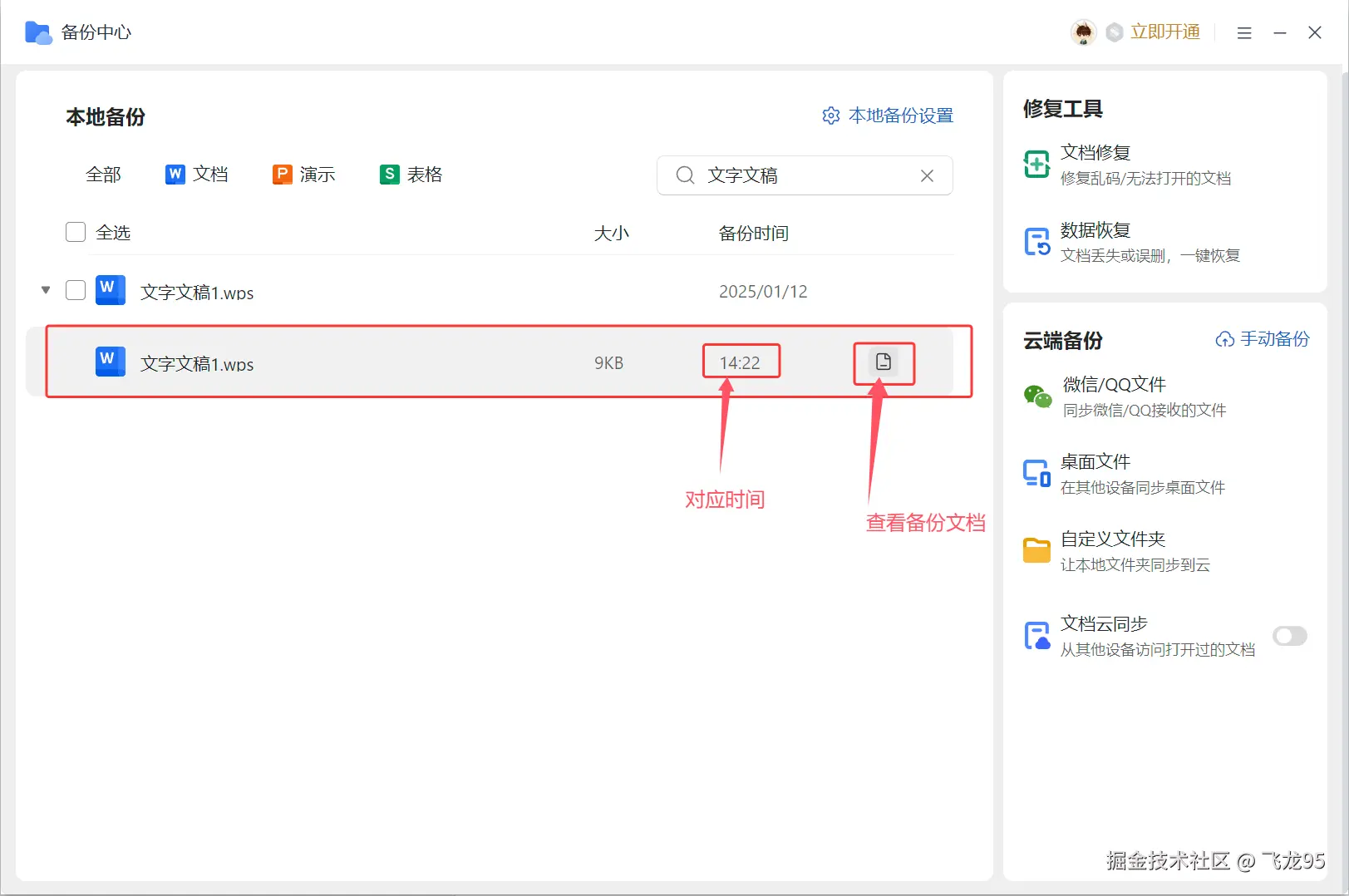Click the Word icon of the 2025/01/12 group row
The width and height of the screenshot is (1349, 896).
[x=111, y=290]
